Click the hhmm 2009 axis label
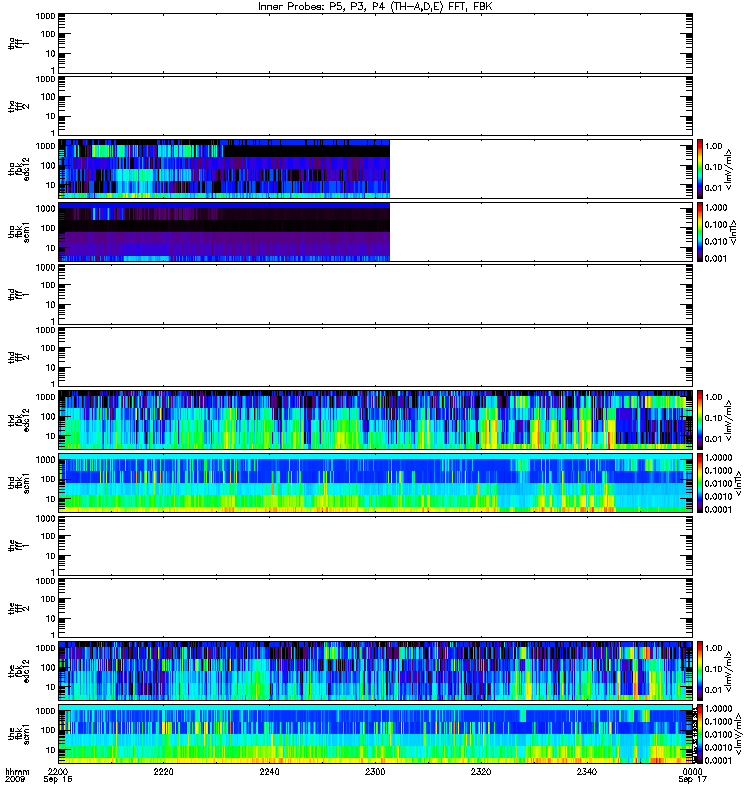750x800 pixels. [17, 775]
